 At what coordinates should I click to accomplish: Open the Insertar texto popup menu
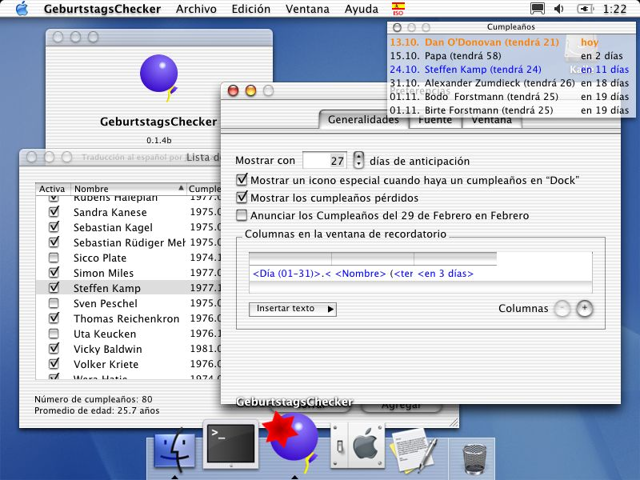[293, 309]
